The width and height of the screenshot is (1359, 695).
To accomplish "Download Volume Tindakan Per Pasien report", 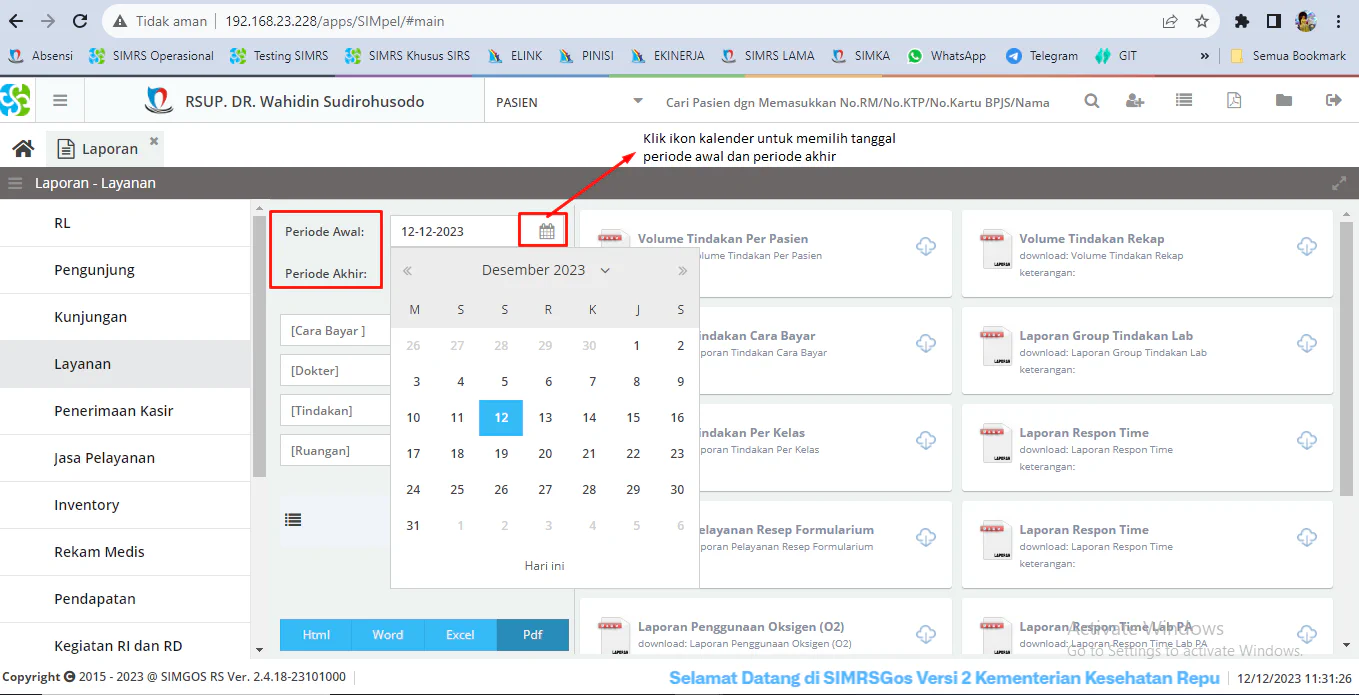I will point(926,246).
